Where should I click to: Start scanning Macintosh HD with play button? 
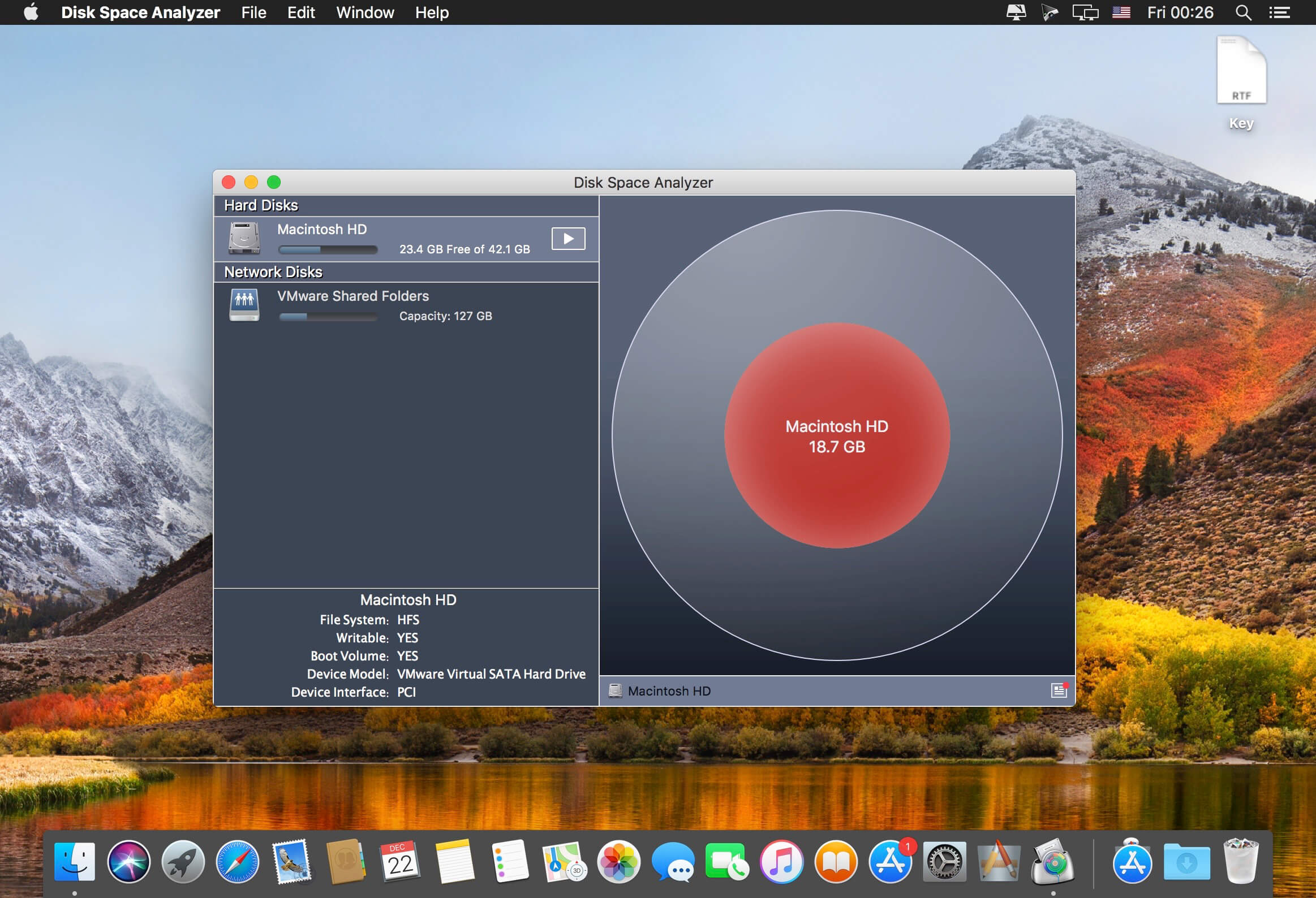click(x=568, y=239)
